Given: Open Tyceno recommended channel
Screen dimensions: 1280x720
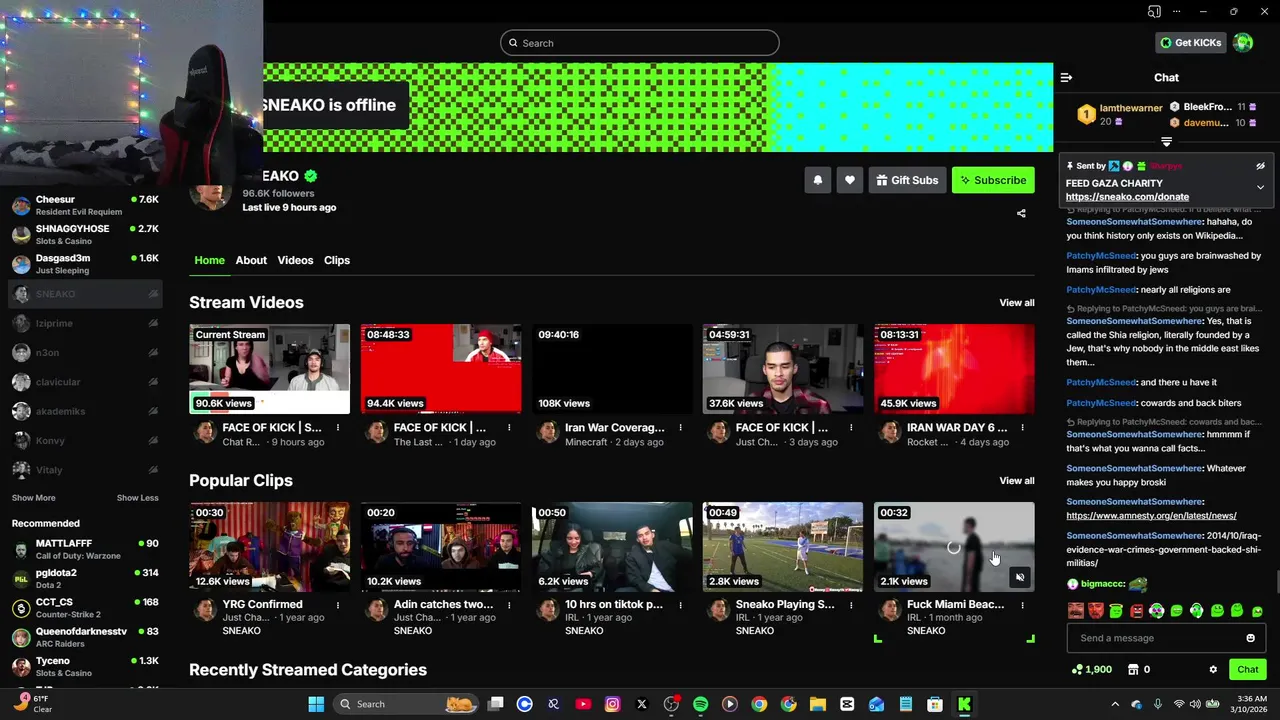Looking at the screenshot, I should click(x=85, y=666).
